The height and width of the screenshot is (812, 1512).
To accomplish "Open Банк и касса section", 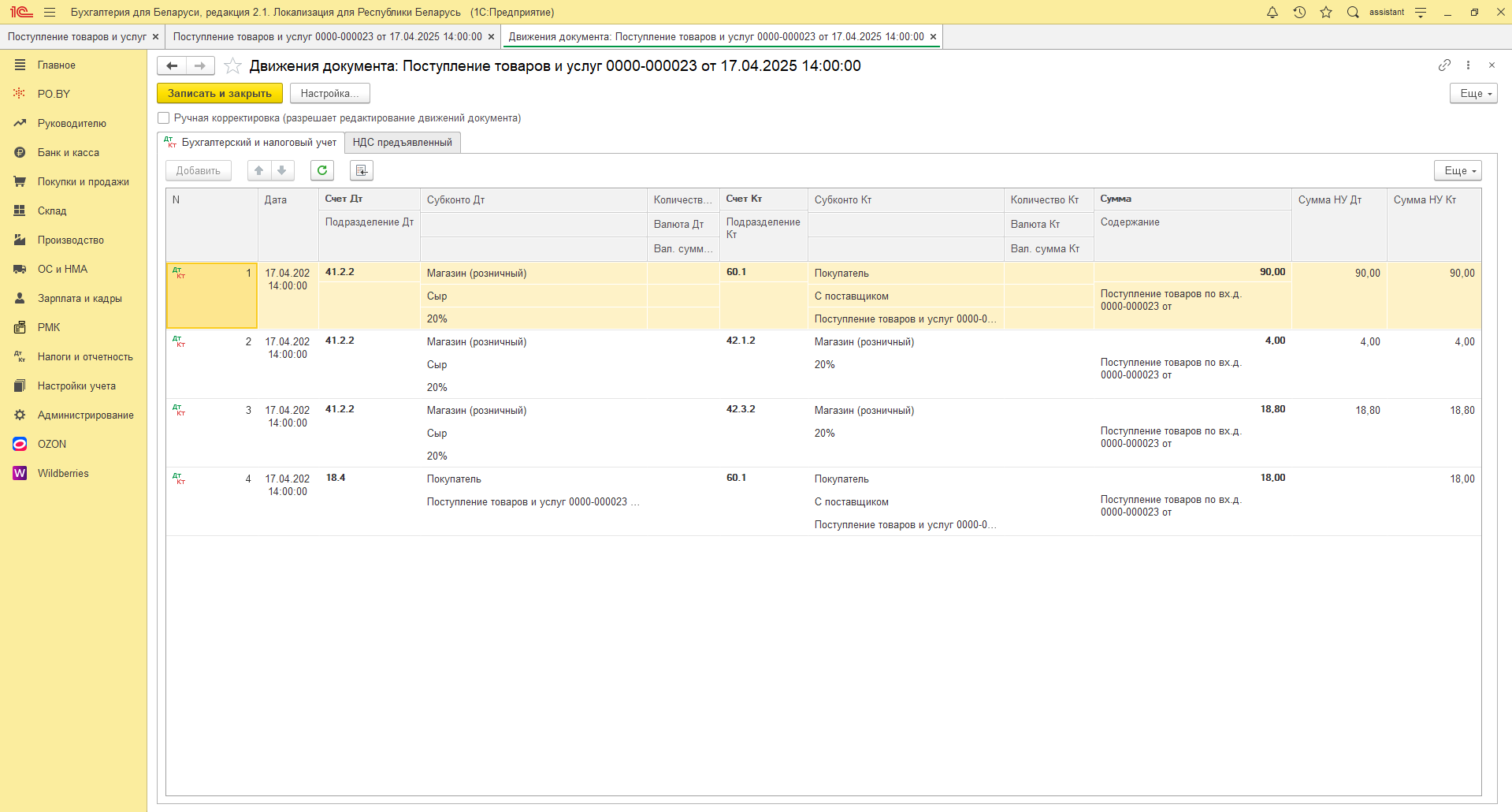I will 68,152.
